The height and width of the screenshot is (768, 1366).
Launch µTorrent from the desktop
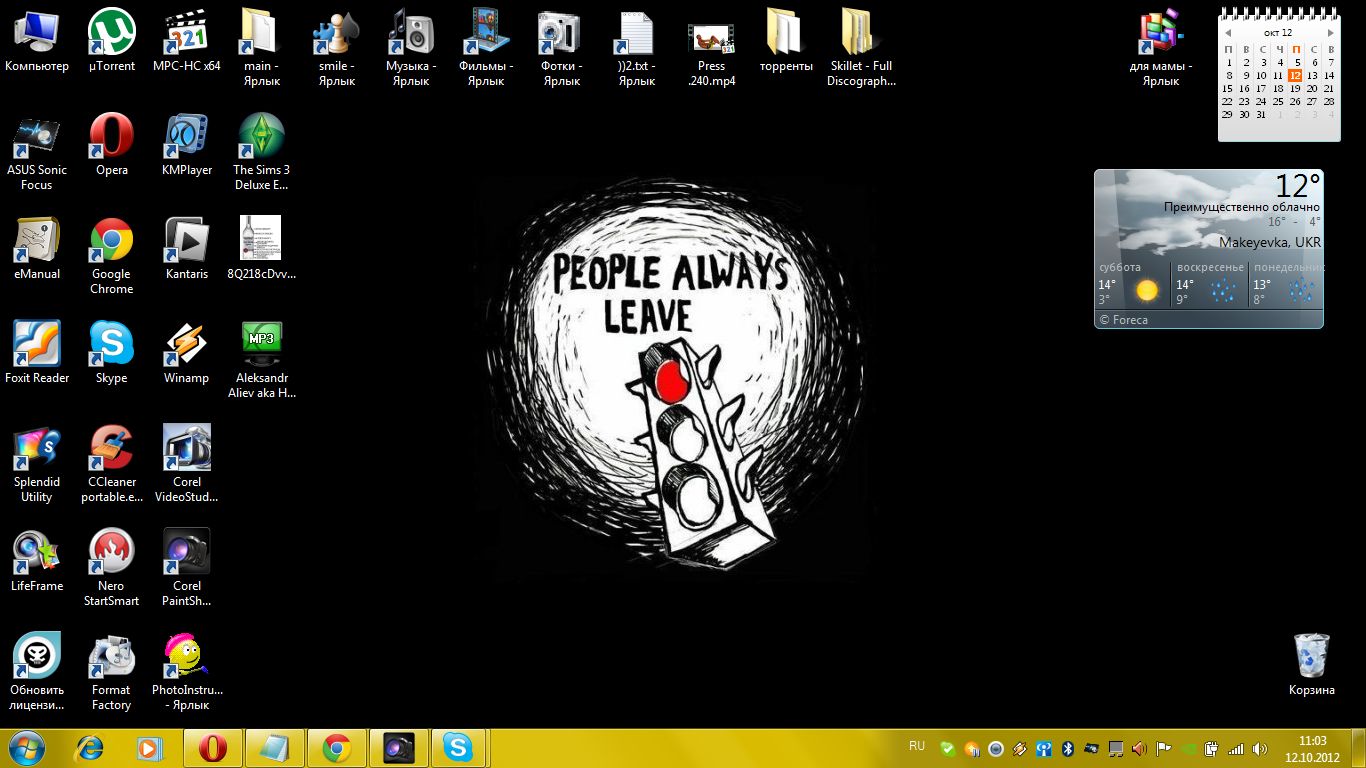(112, 41)
